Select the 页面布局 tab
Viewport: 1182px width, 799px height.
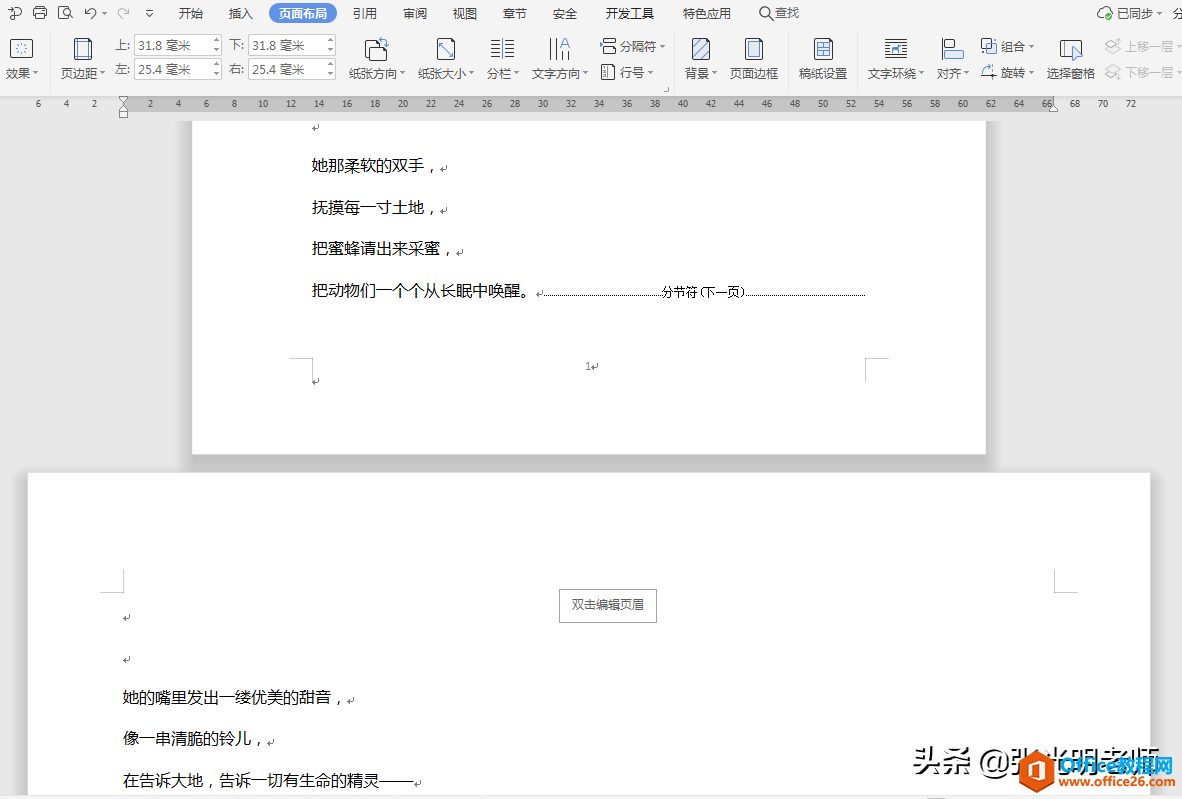(303, 14)
